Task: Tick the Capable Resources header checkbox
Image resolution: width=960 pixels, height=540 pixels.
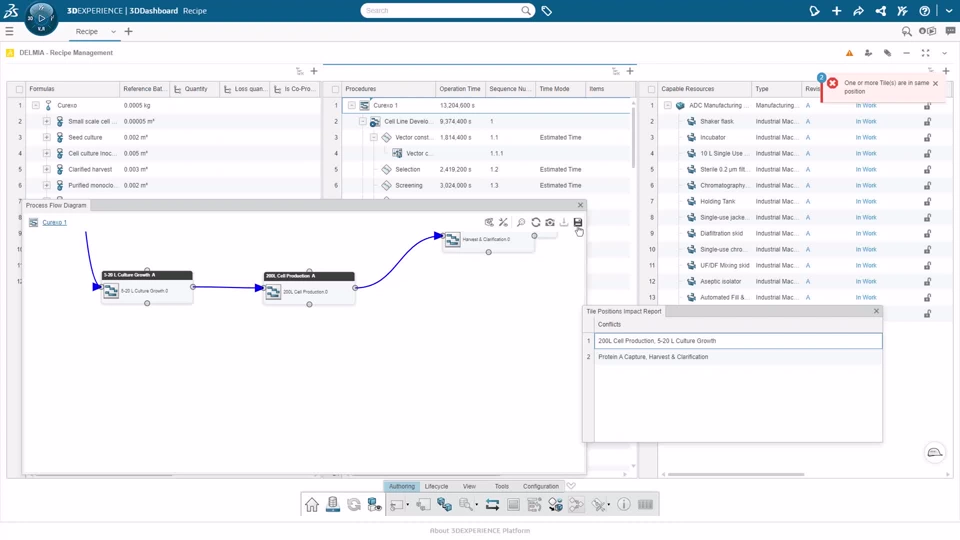Action: pos(651,89)
